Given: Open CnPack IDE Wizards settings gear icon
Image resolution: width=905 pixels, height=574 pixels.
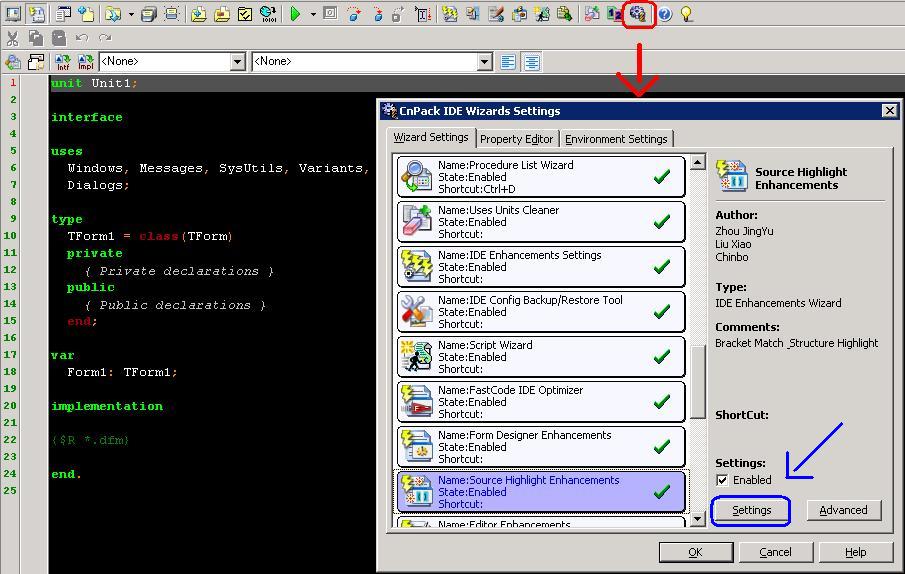Looking at the screenshot, I should pos(638,14).
